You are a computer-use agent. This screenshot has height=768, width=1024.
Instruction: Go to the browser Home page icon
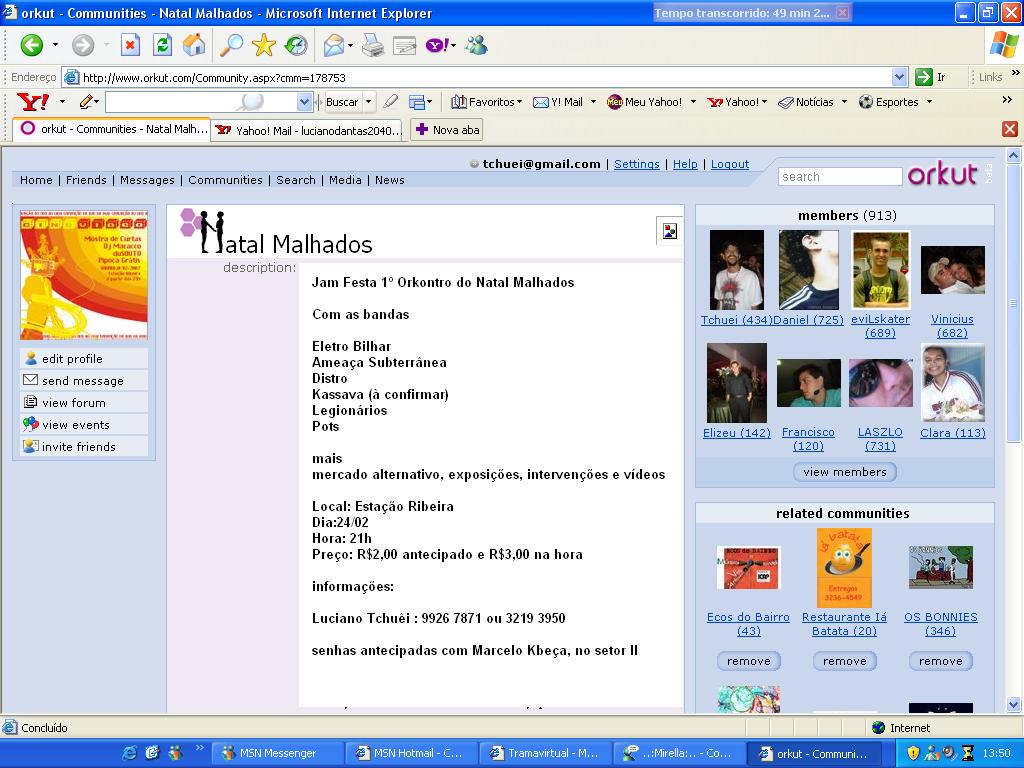point(194,45)
